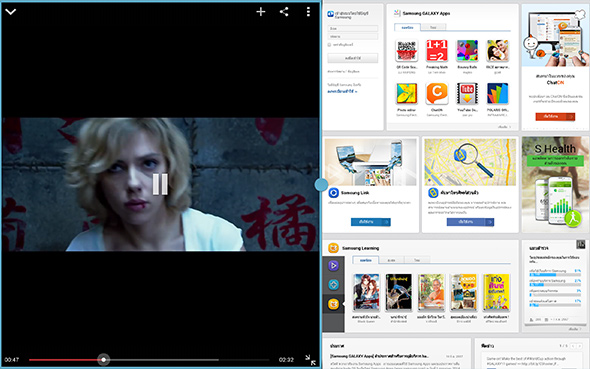Image resolution: width=590 pixels, height=369 pixels.
Task: Go to next item arrow in bottom-right panel
Action: [x=580, y=346]
